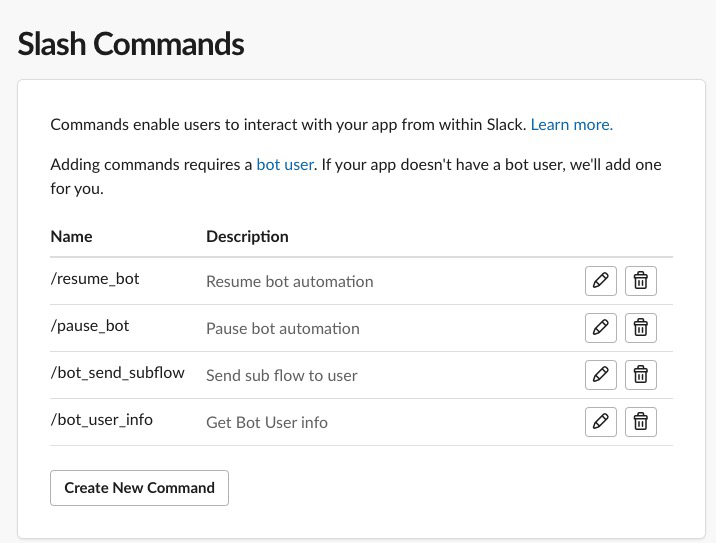The image size is (716, 543).
Task: Open the Learn more link
Action: [x=571, y=125]
